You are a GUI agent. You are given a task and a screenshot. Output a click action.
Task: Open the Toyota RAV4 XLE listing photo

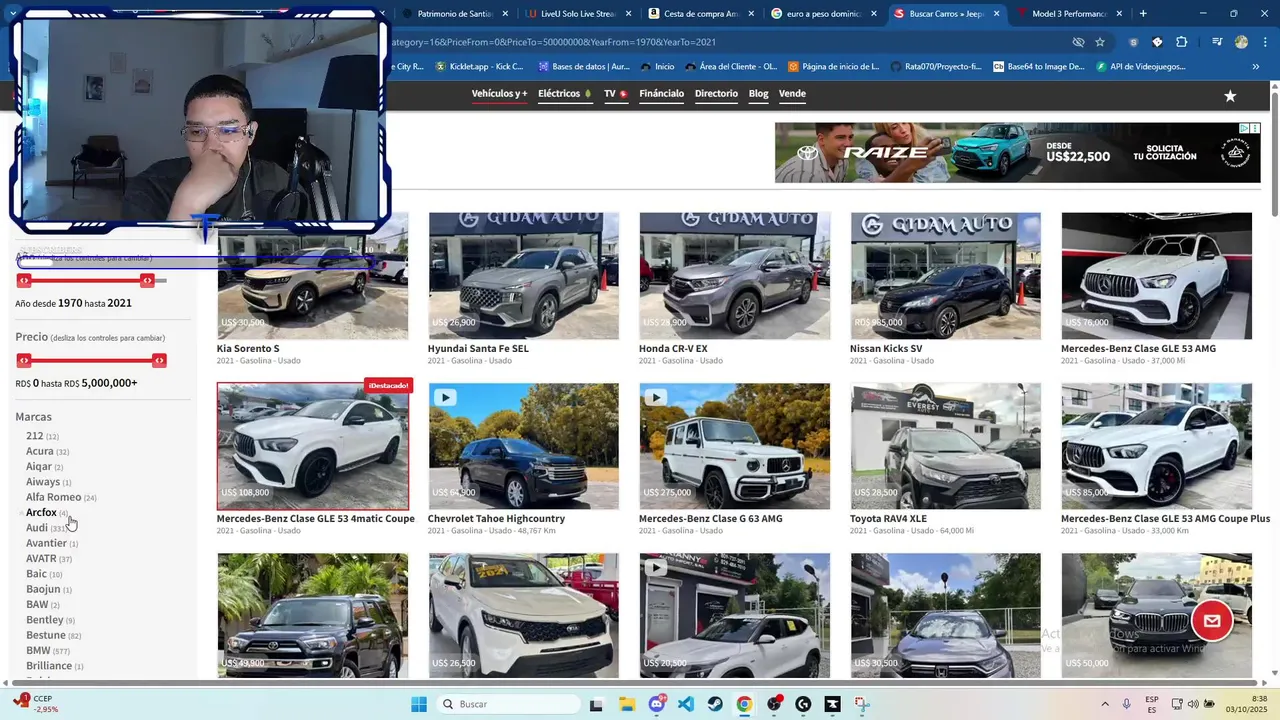point(945,446)
